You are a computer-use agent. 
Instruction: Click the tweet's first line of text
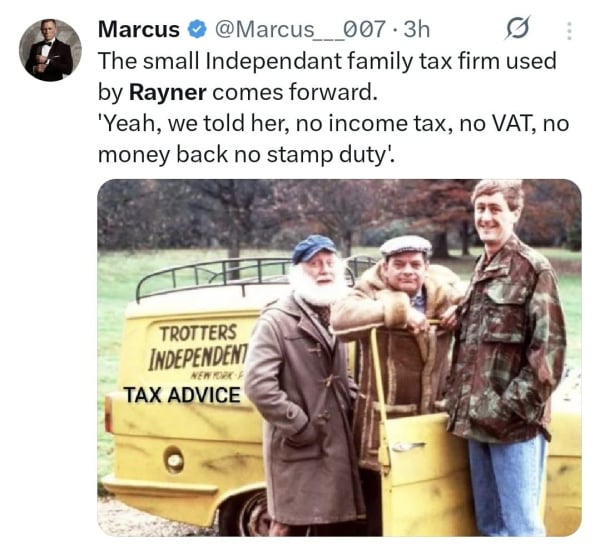[327, 61]
